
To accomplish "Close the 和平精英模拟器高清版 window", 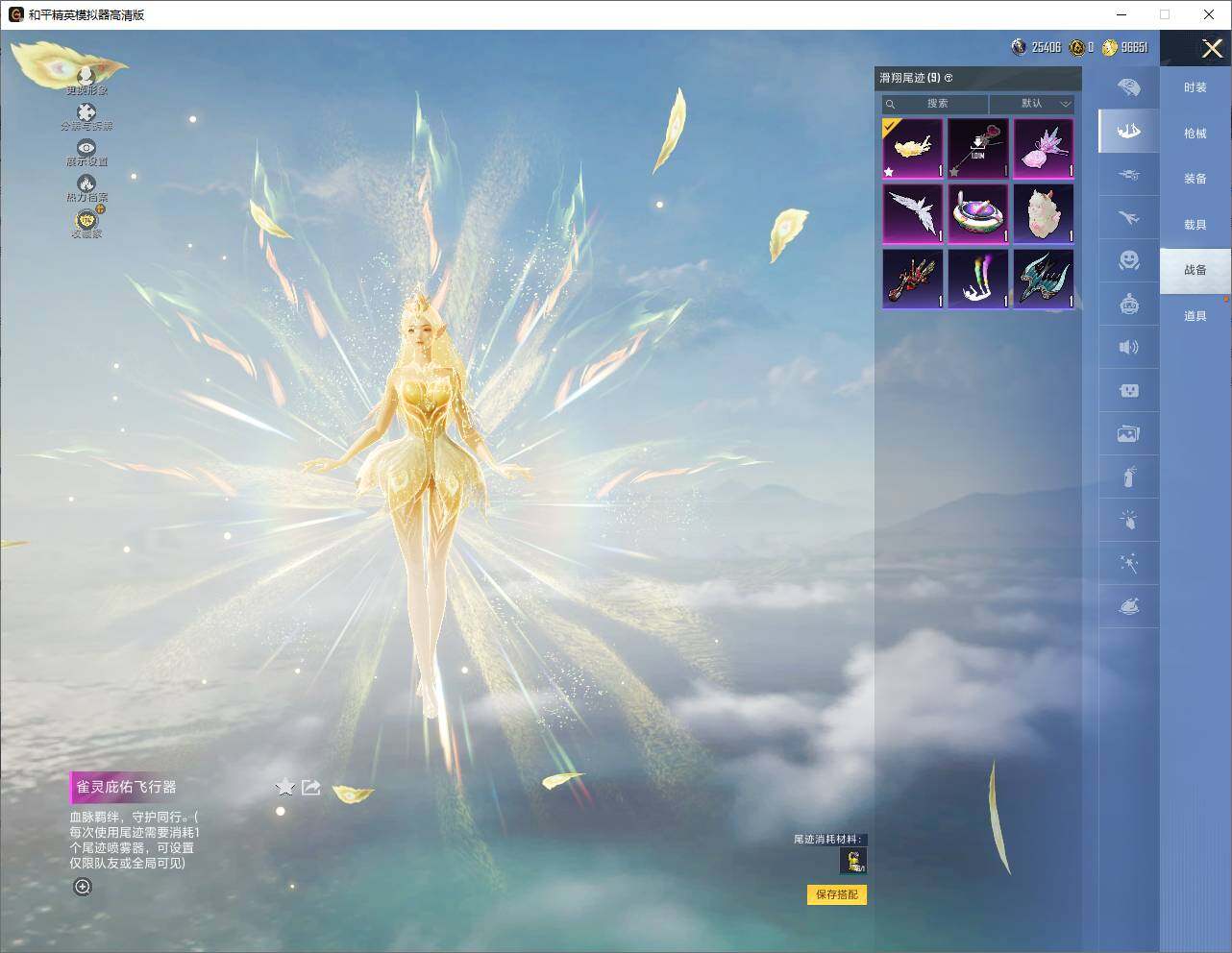I will click(x=1209, y=14).
